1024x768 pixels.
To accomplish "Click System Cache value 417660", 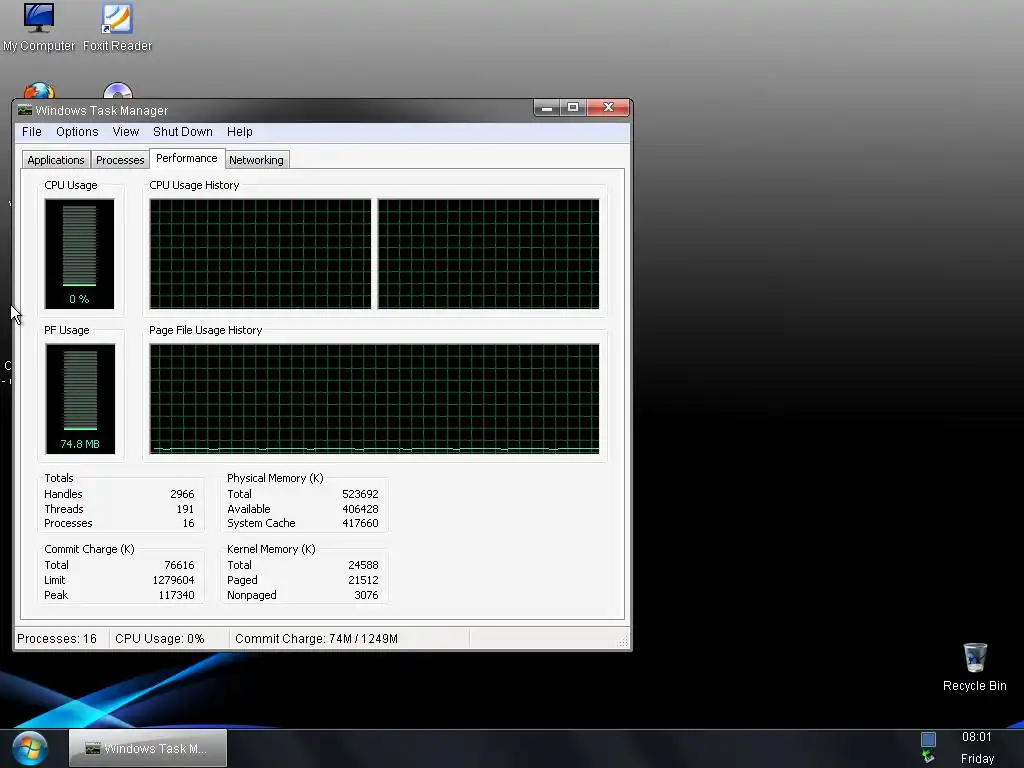I will (360, 523).
